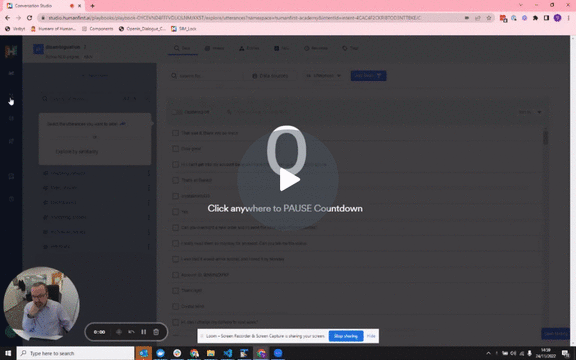576x360 pixels.
Task: Restart the Loom recording with the undo arrow
Action: pos(131,332)
